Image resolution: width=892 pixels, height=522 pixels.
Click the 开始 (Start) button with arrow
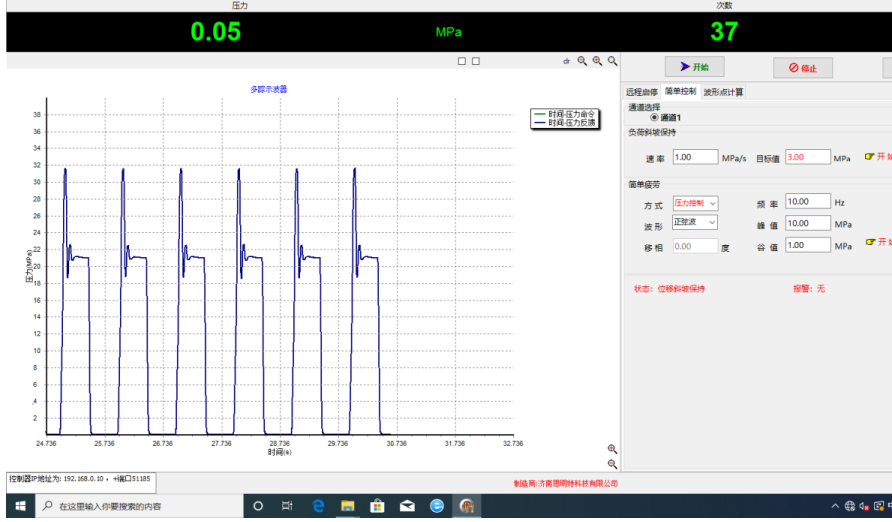(x=694, y=67)
